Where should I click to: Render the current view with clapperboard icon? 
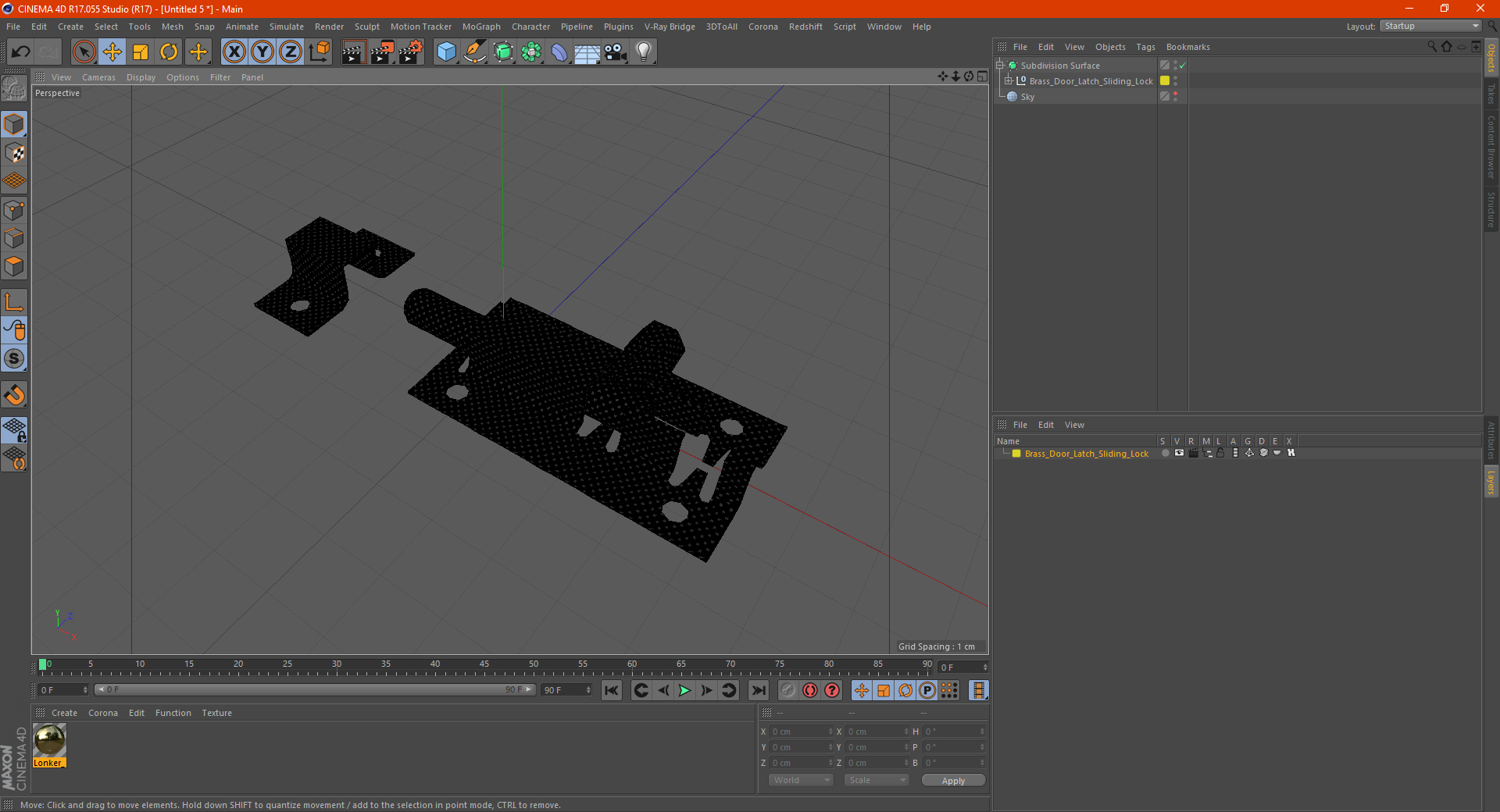[x=353, y=52]
